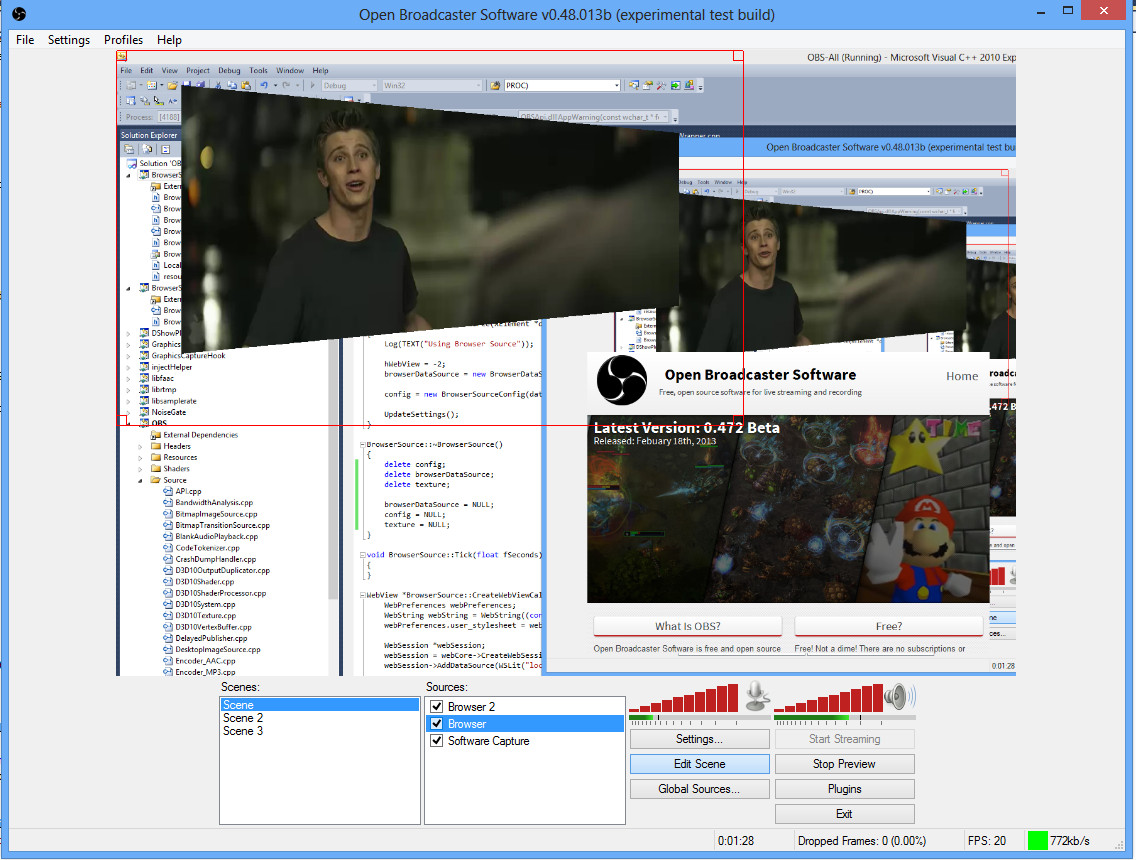The width and height of the screenshot is (1136, 860).
Task: Open the OBS Settings menu
Action: coord(69,40)
